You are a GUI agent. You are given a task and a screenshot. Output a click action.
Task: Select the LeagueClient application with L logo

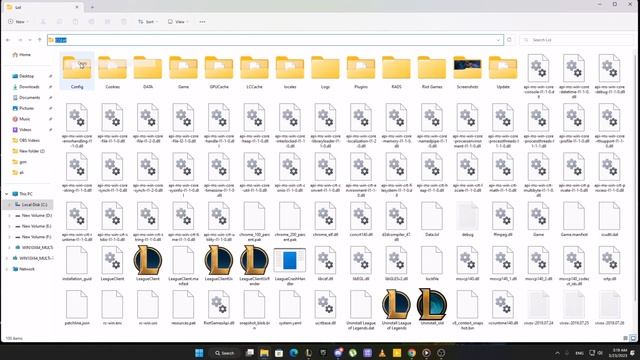pos(148,263)
